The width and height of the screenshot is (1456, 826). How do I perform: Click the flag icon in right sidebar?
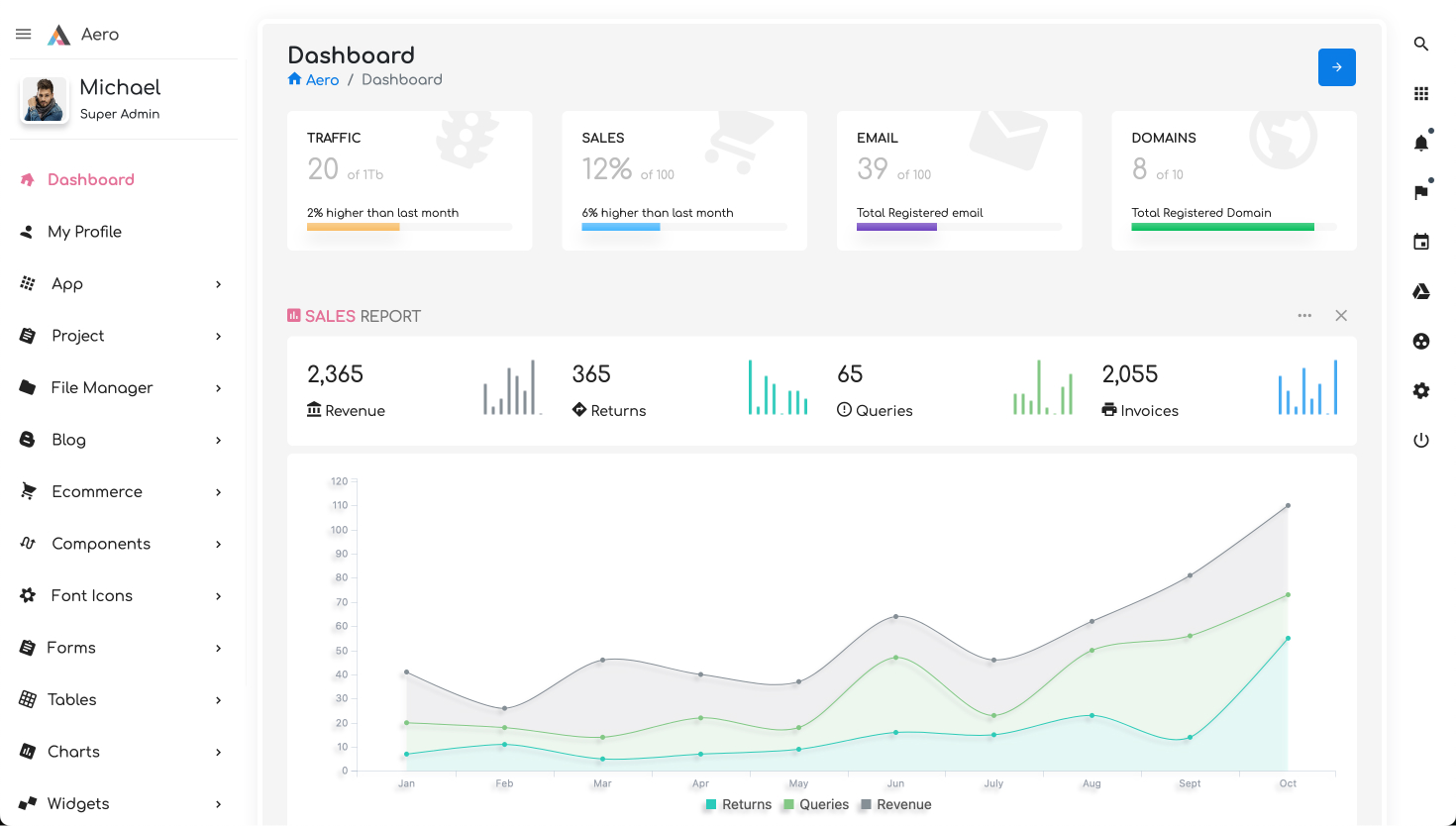pos(1421,192)
